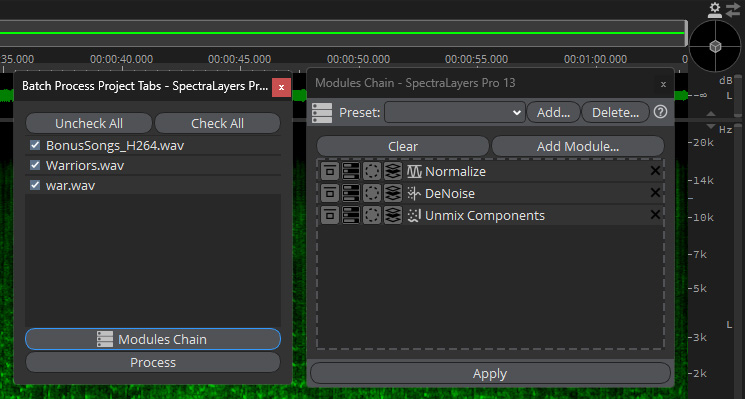The image size is (745, 399).
Task: Open display settings gear icon
Action: pyautogui.click(x=715, y=9)
